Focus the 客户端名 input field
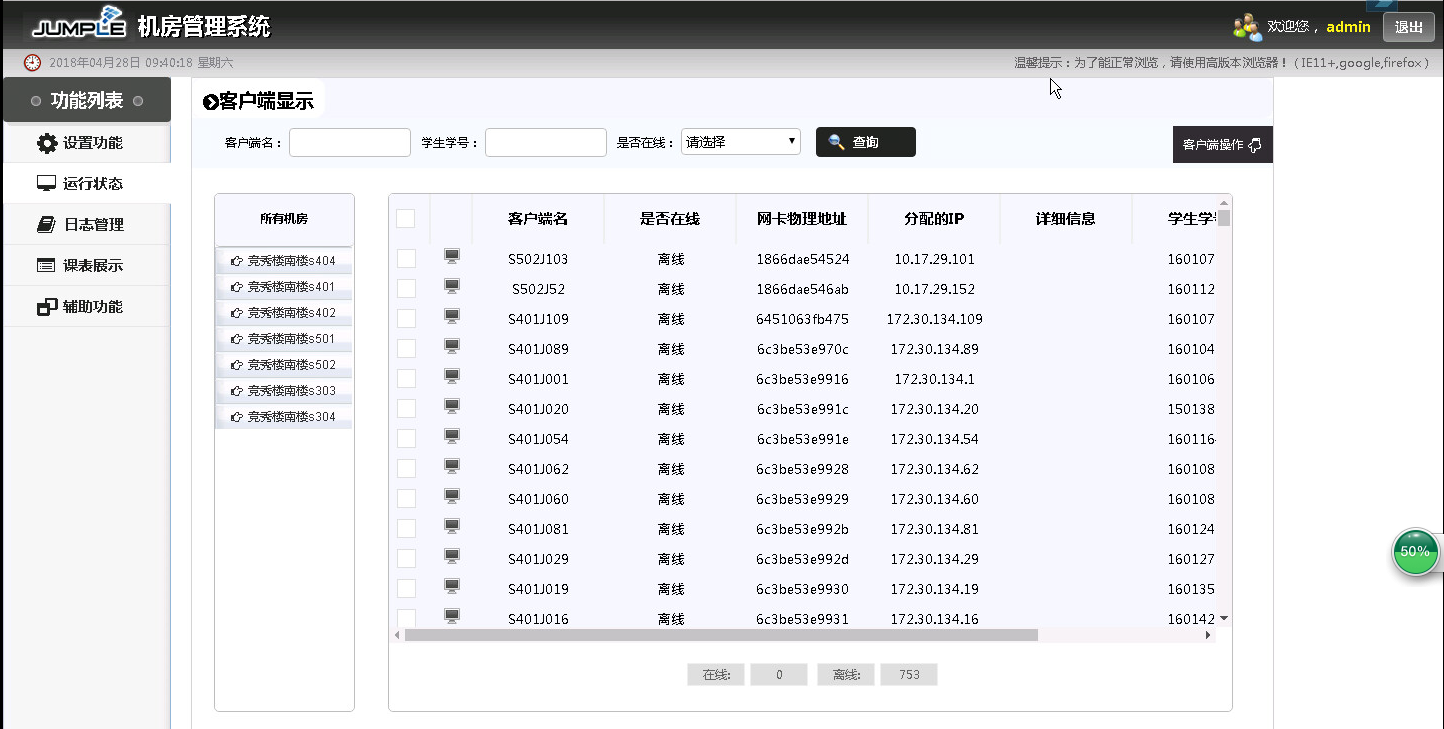Screen dimensions: 1444x729 coord(350,142)
